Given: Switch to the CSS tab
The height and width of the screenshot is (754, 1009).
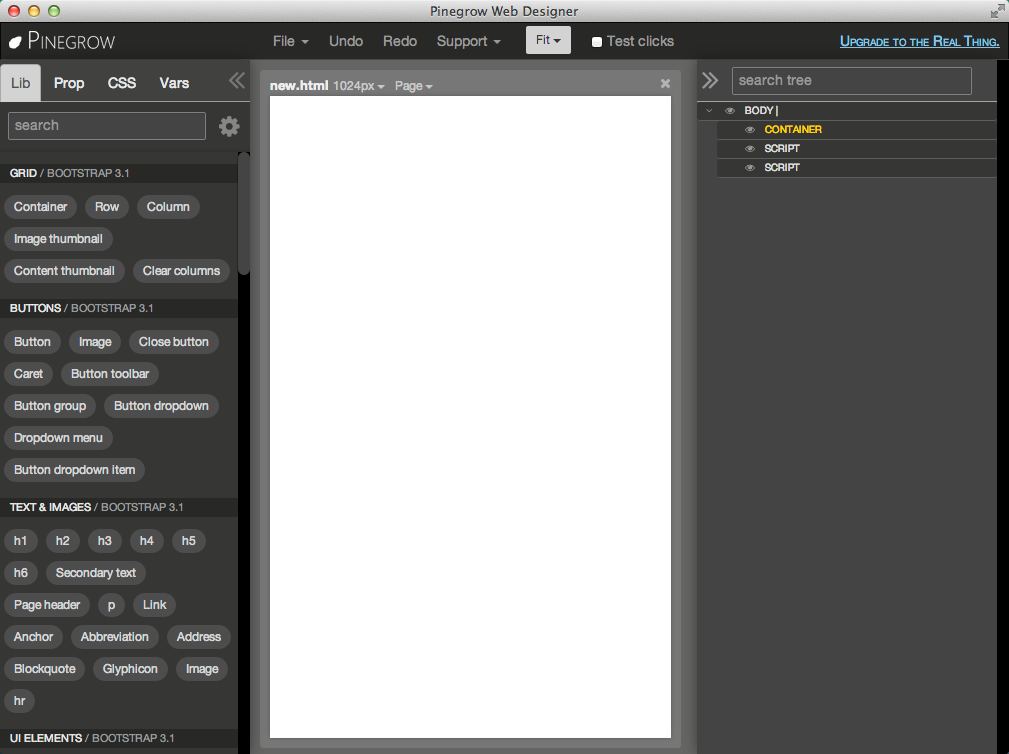Looking at the screenshot, I should coord(122,83).
